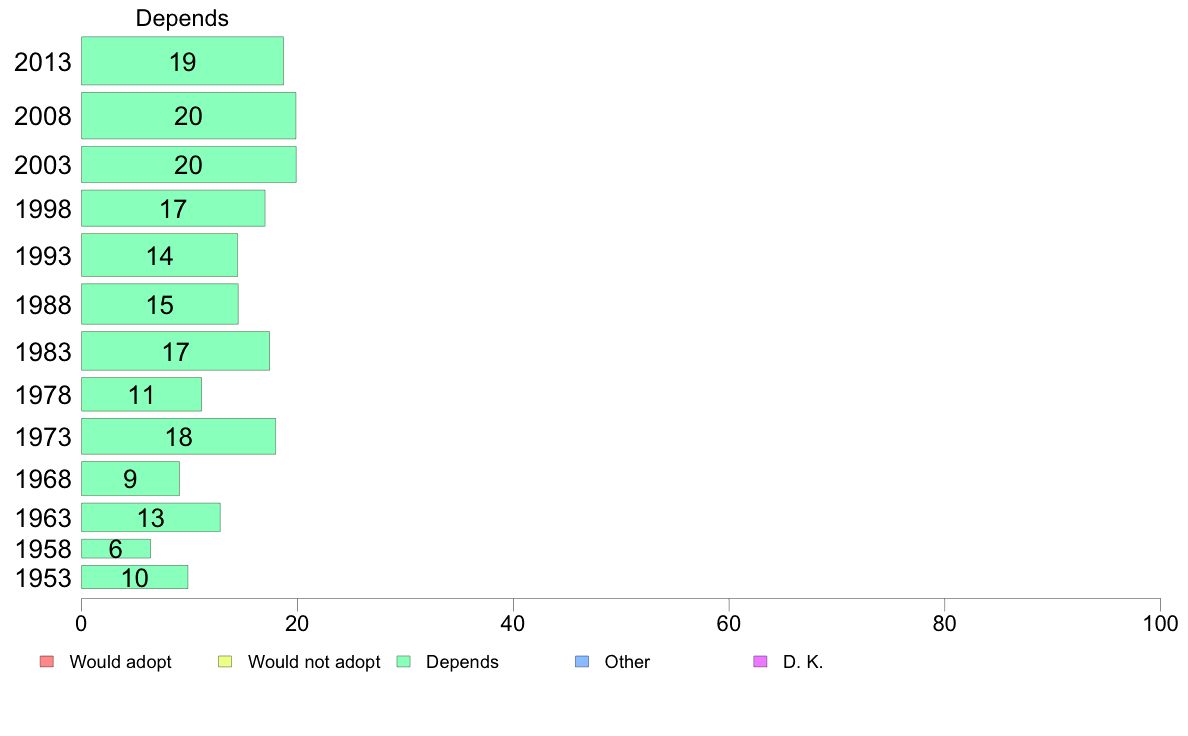Image resolution: width=1188 pixels, height=736 pixels.
Task: Select the 1993 bar showing 14
Action: click(159, 255)
